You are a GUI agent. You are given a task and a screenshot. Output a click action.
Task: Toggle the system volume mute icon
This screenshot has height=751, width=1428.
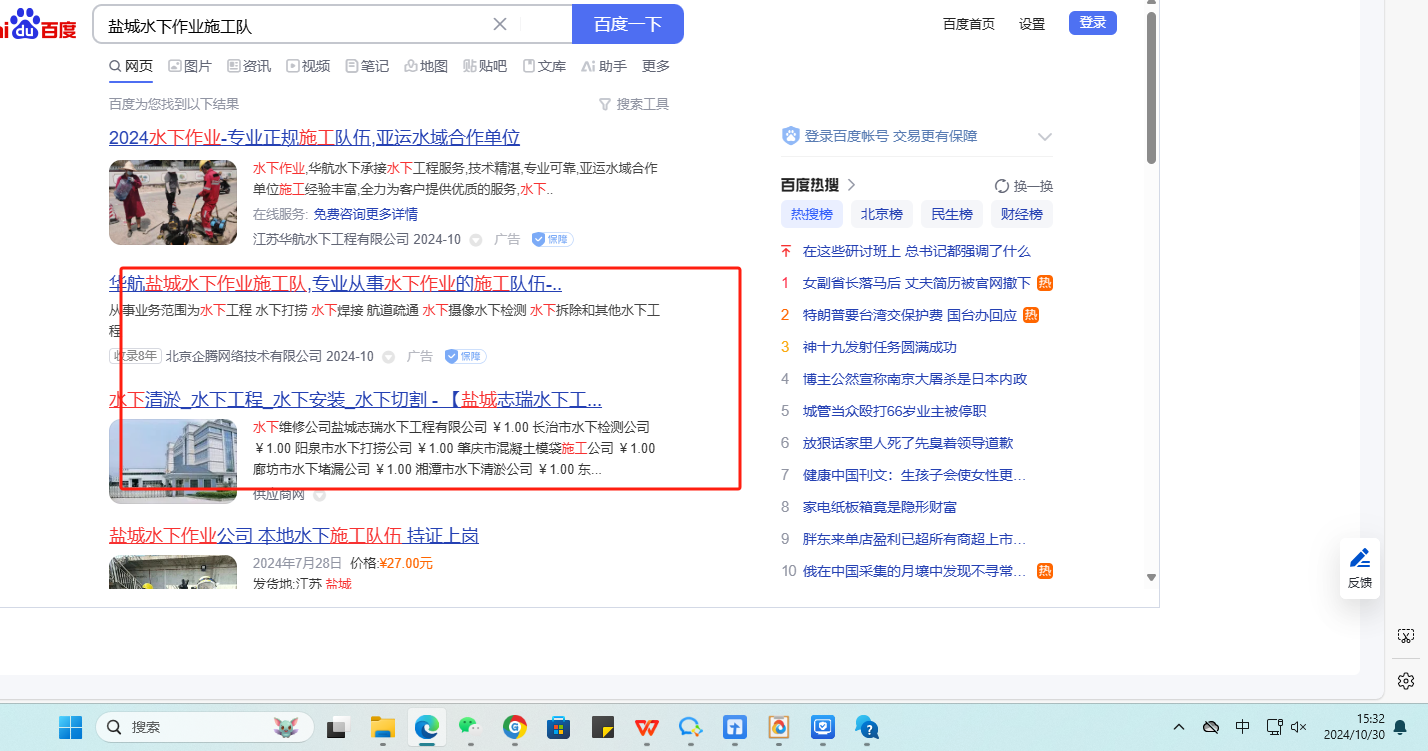tap(1299, 727)
